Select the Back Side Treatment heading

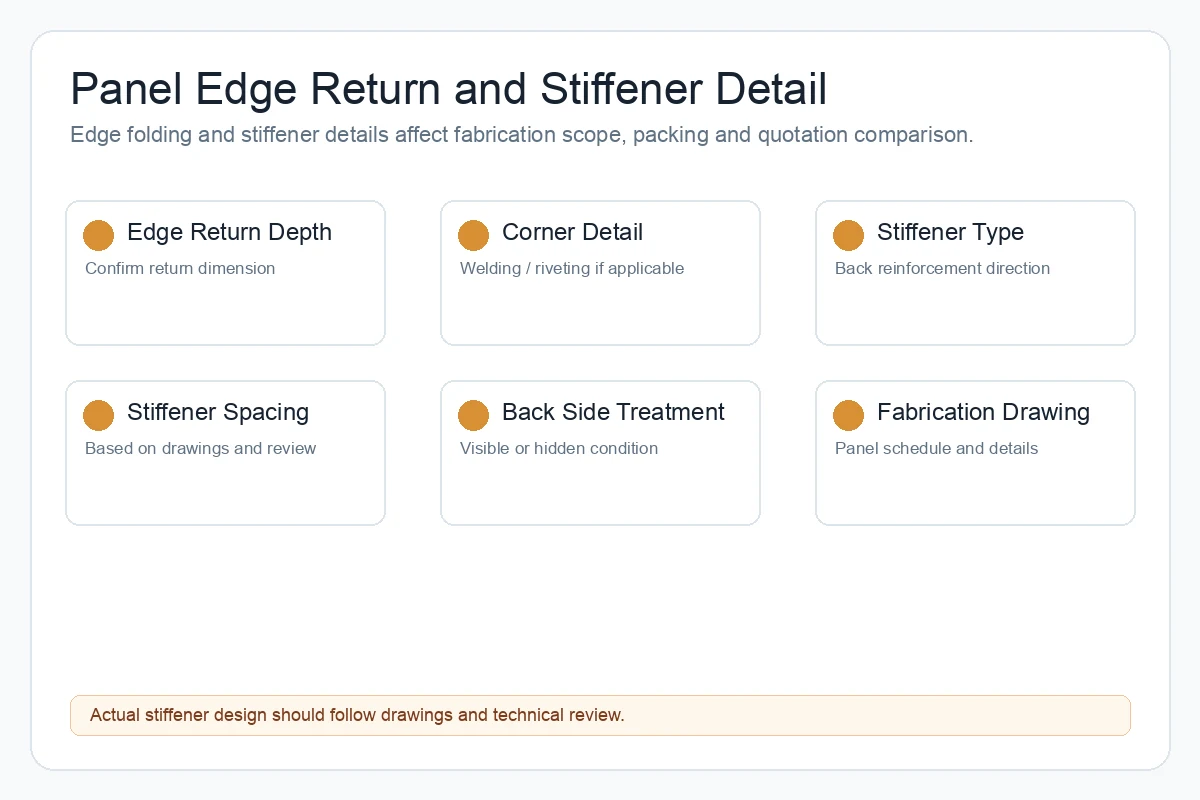pyautogui.click(x=613, y=412)
